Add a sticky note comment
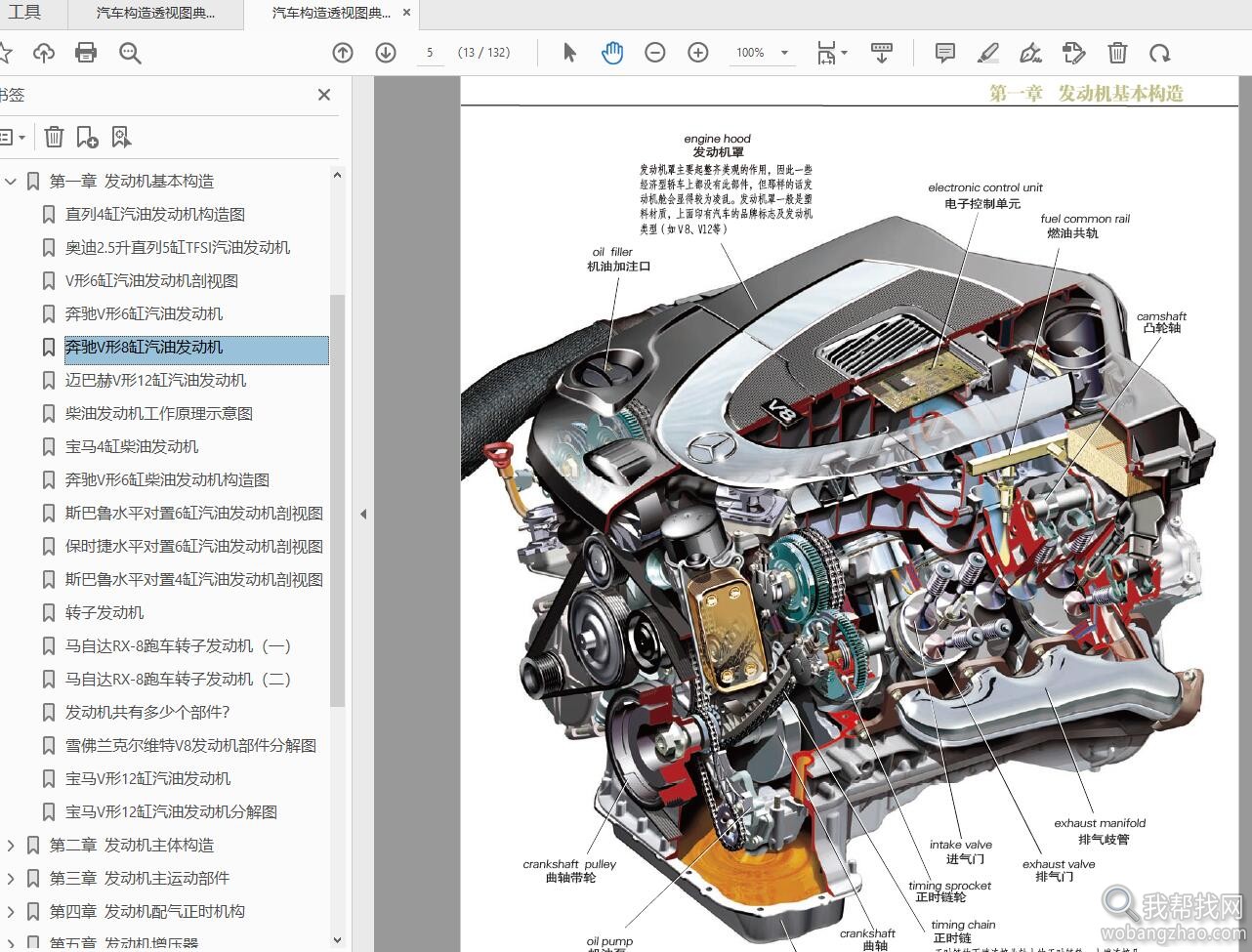Image resolution: width=1252 pixels, height=952 pixels. pos(944,53)
